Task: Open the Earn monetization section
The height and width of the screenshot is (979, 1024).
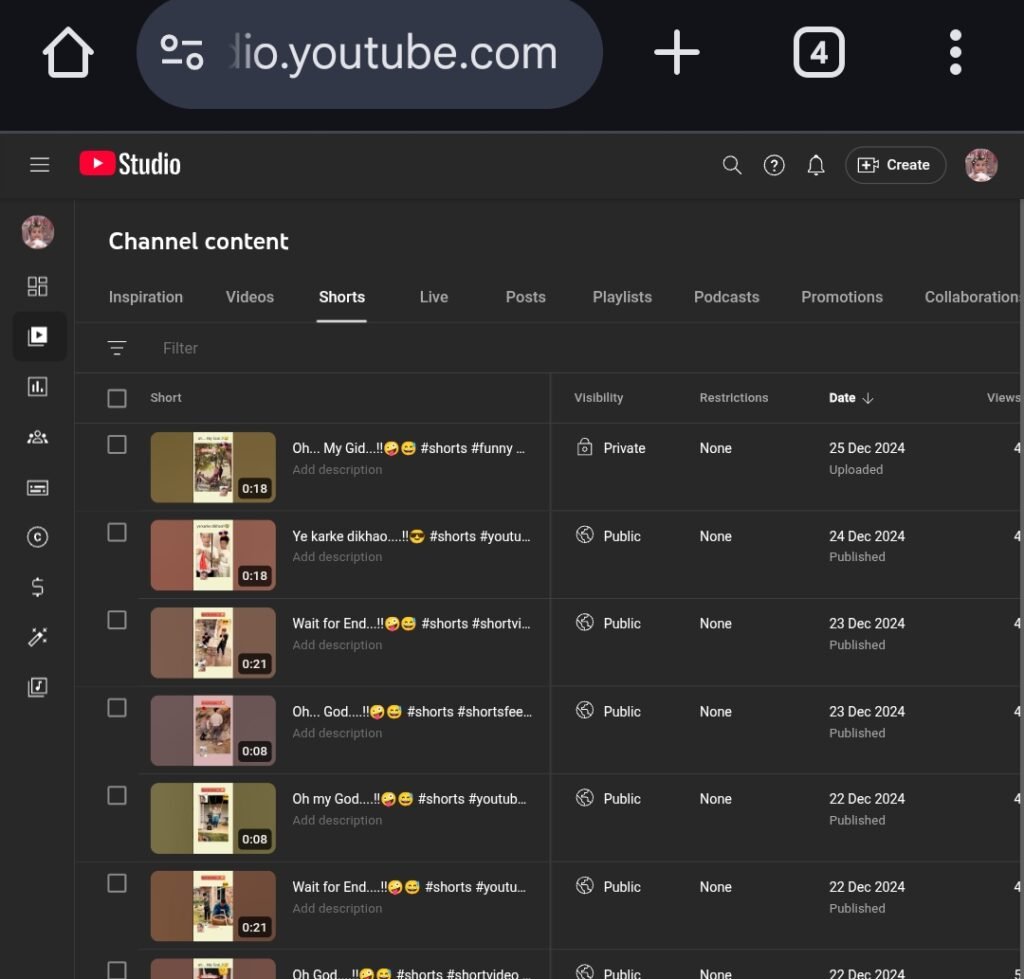Action: point(37,587)
